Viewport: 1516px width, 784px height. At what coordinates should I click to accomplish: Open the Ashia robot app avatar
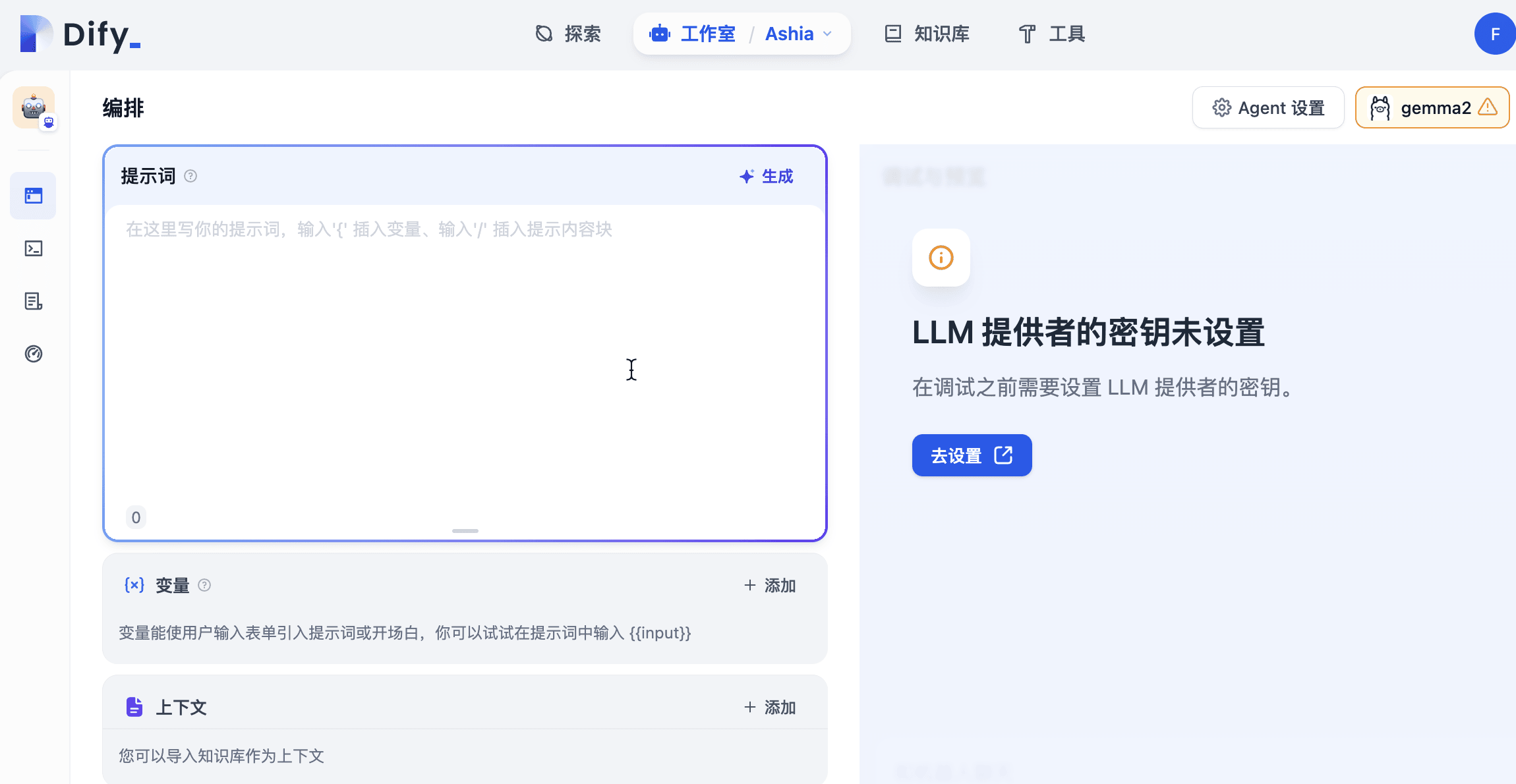[x=33, y=107]
